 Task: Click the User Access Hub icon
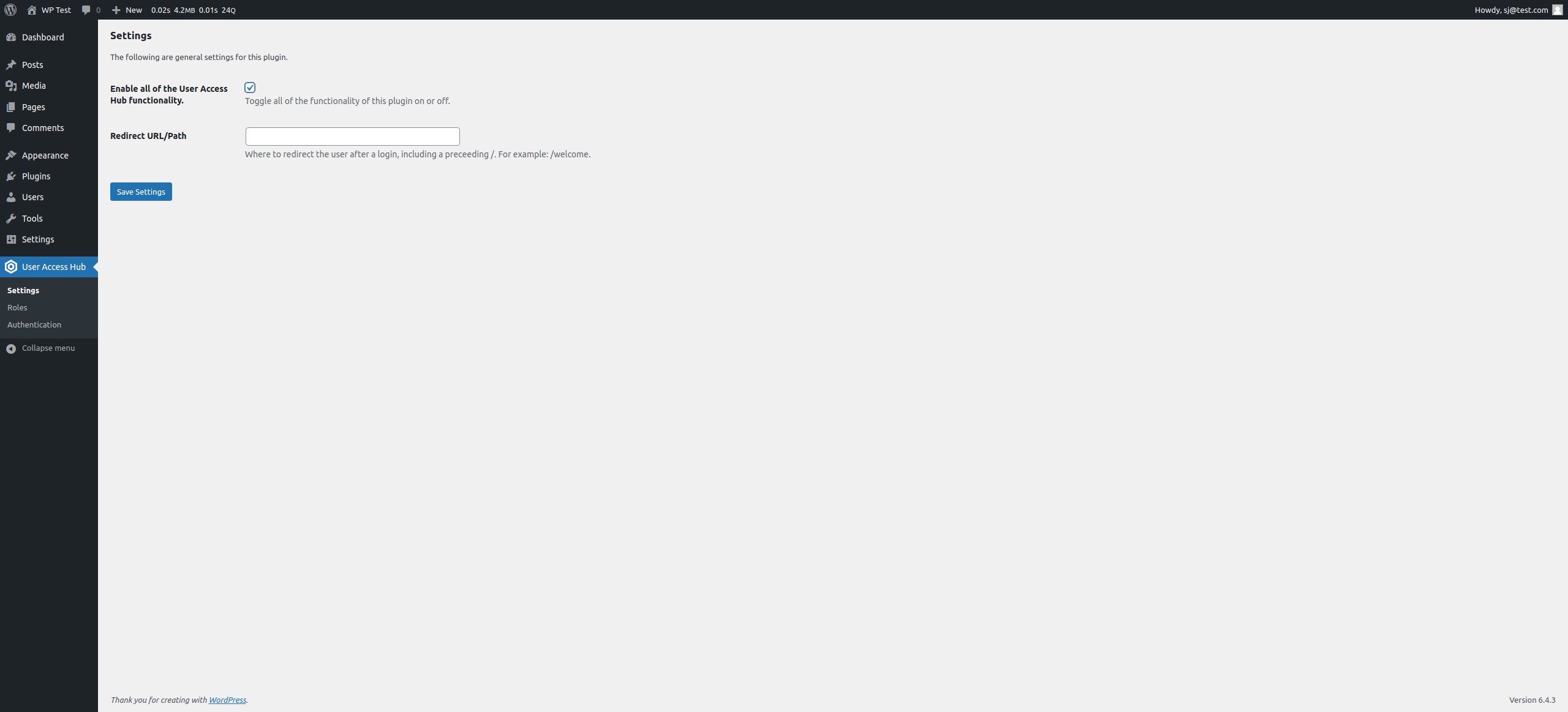point(11,266)
